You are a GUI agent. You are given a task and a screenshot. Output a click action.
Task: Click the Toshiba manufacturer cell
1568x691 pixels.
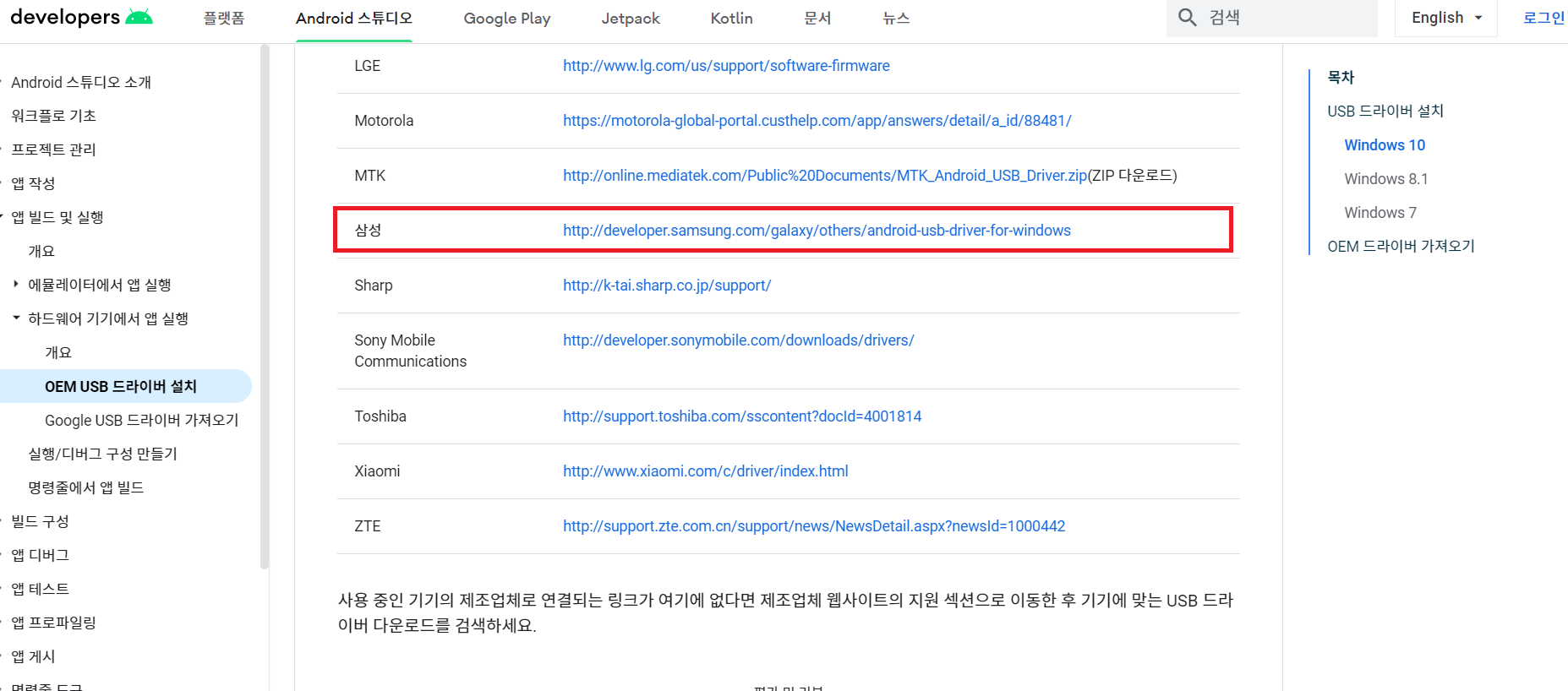380,416
